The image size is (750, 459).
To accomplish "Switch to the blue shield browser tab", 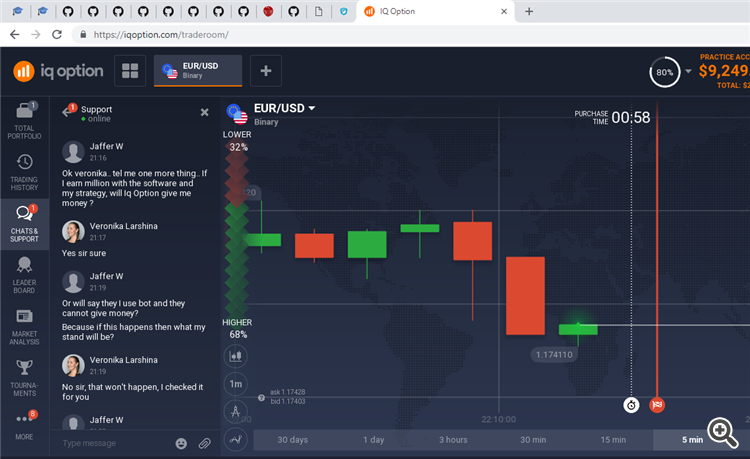I will tap(343, 11).
